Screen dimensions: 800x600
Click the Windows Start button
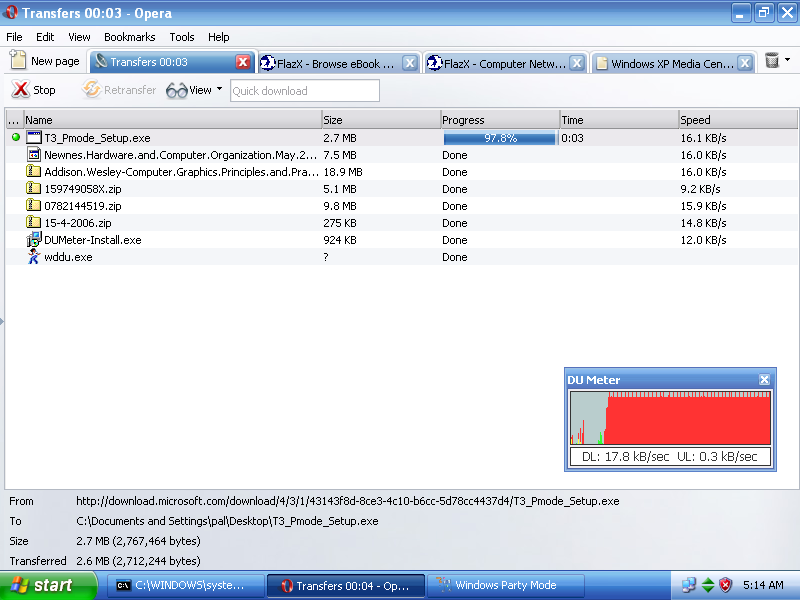click(49, 585)
